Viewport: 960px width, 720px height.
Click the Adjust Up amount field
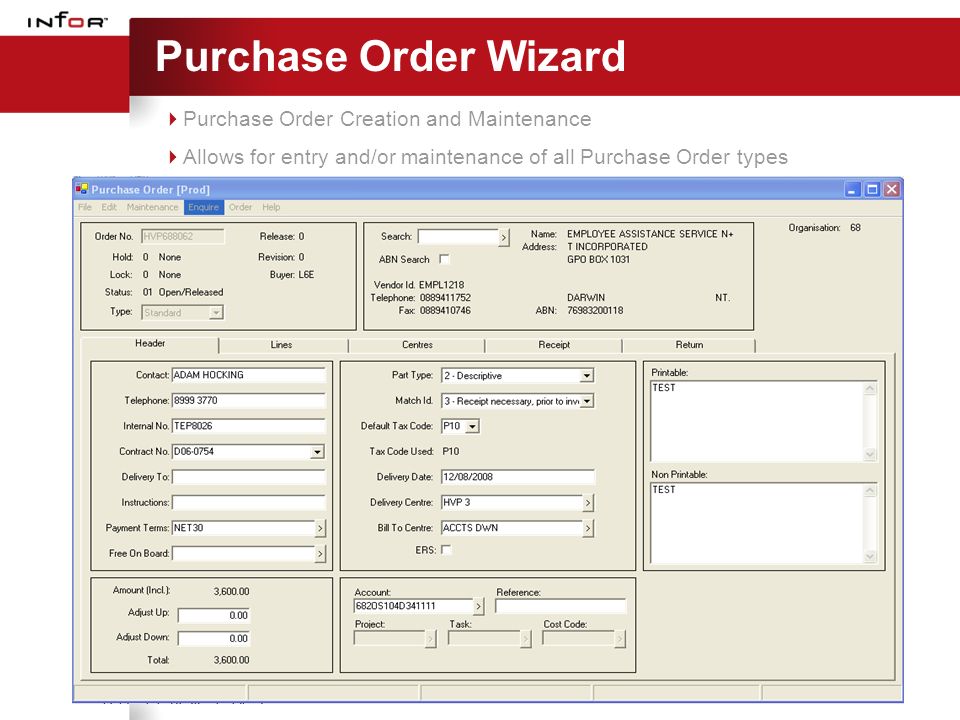click(x=214, y=615)
